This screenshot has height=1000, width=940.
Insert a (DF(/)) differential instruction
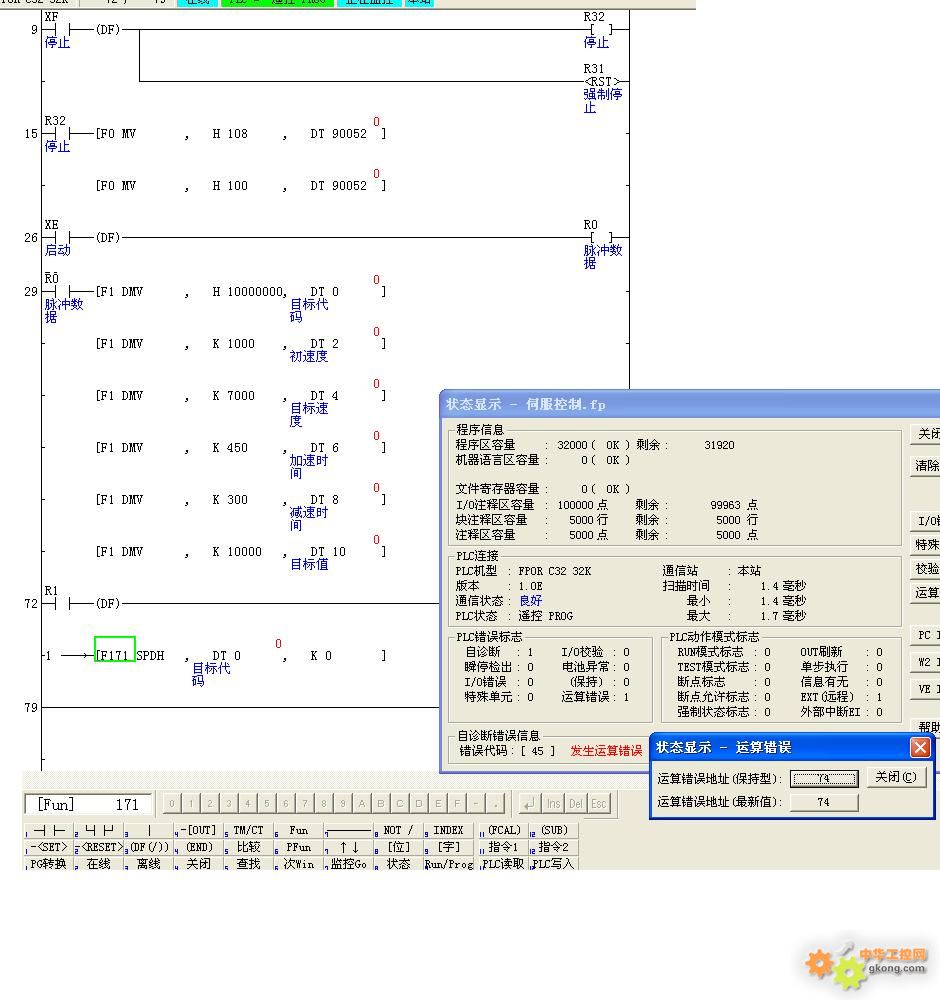(149, 847)
